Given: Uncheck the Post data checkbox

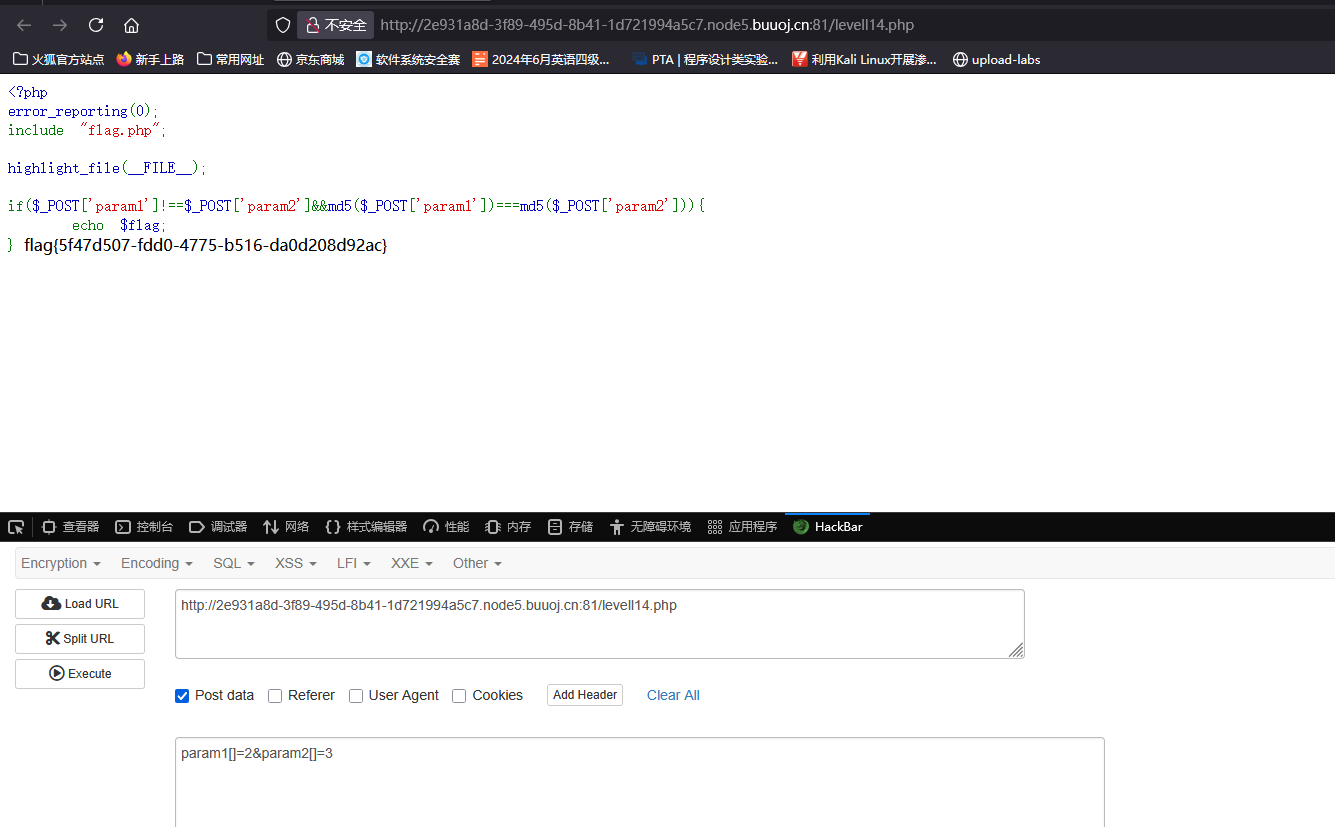Looking at the screenshot, I should (x=182, y=696).
